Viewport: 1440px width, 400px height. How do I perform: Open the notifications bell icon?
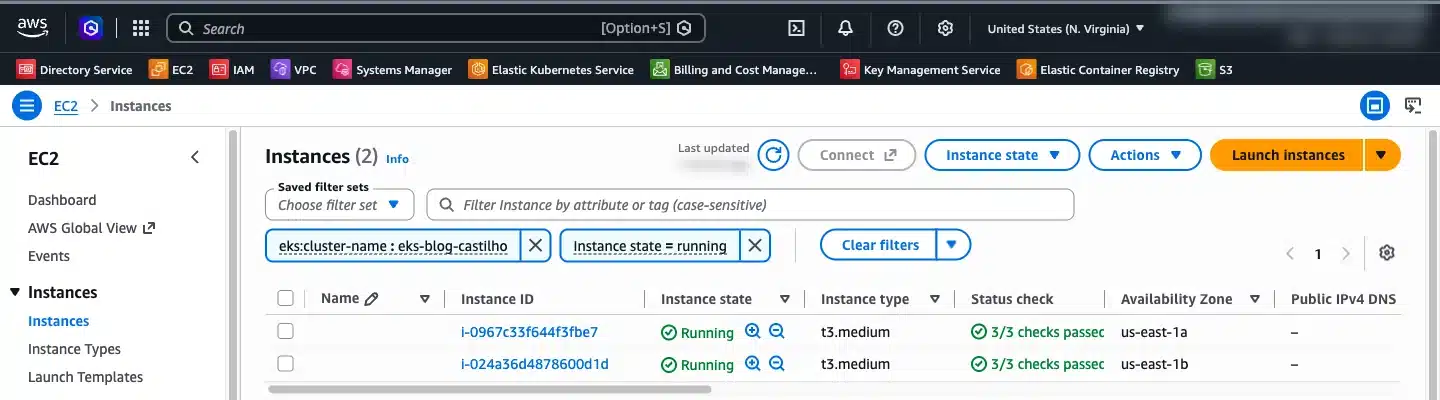pos(845,28)
